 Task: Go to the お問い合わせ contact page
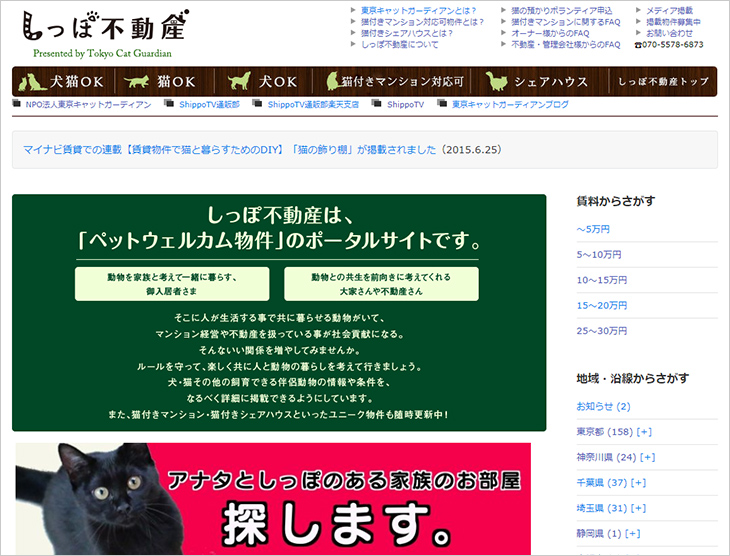pyautogui.click(x=669, y=33)
